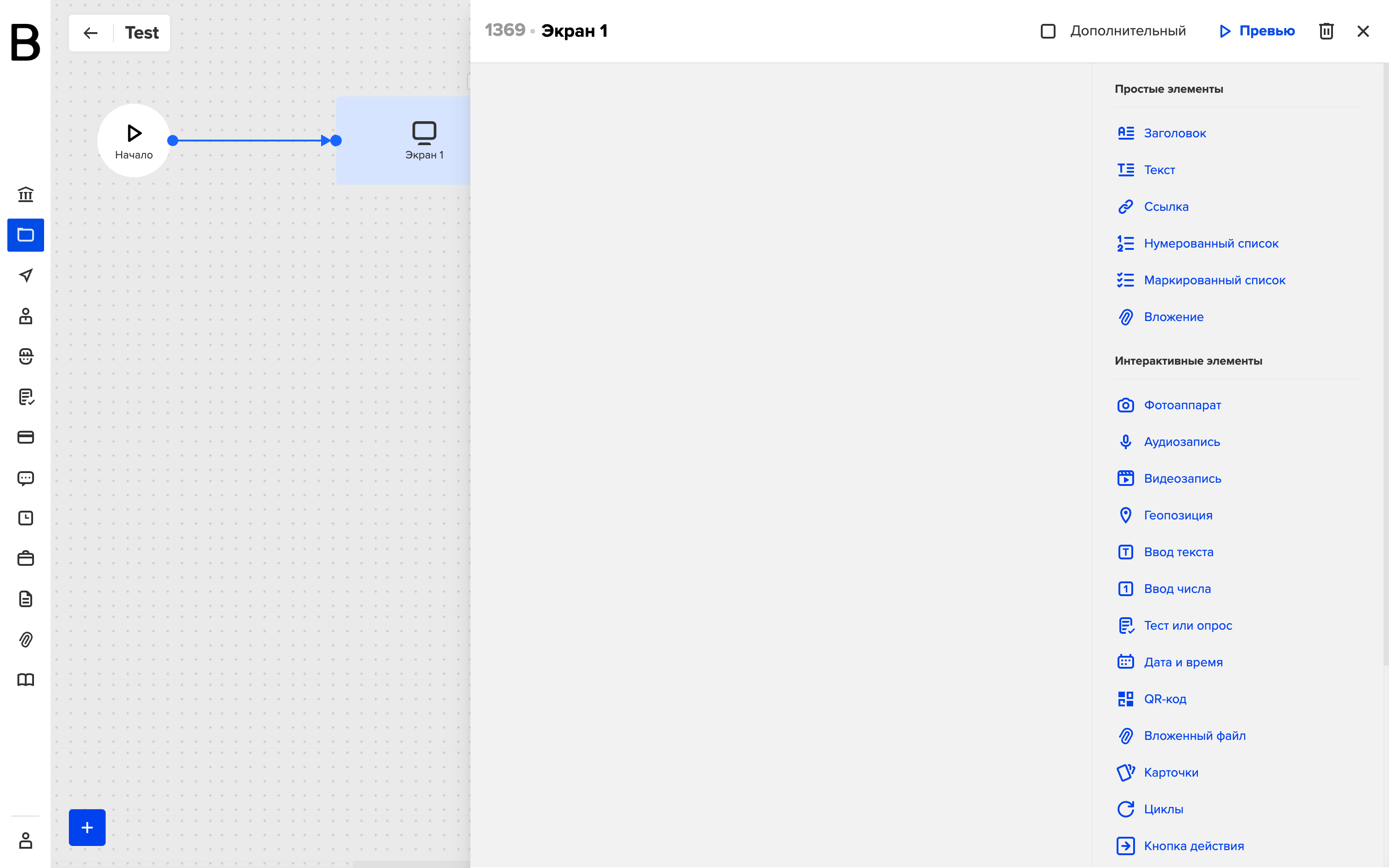Add the QR-код element

[x=1152, y=699]
